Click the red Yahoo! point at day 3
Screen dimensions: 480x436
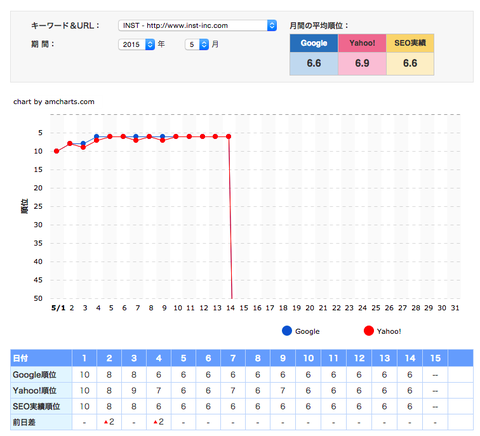pyautogui.click(x=83, y=147)
